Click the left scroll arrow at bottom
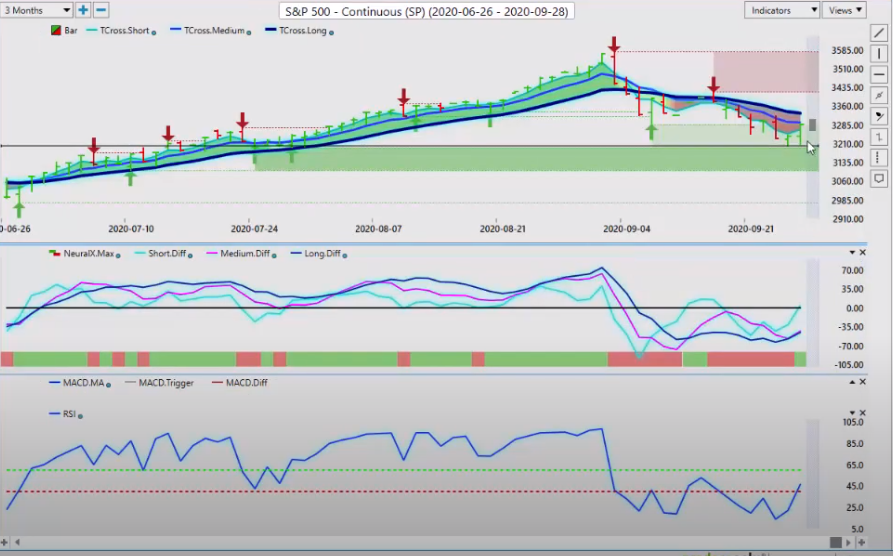This screenshot has width=893, height=556. pos(17,542)
